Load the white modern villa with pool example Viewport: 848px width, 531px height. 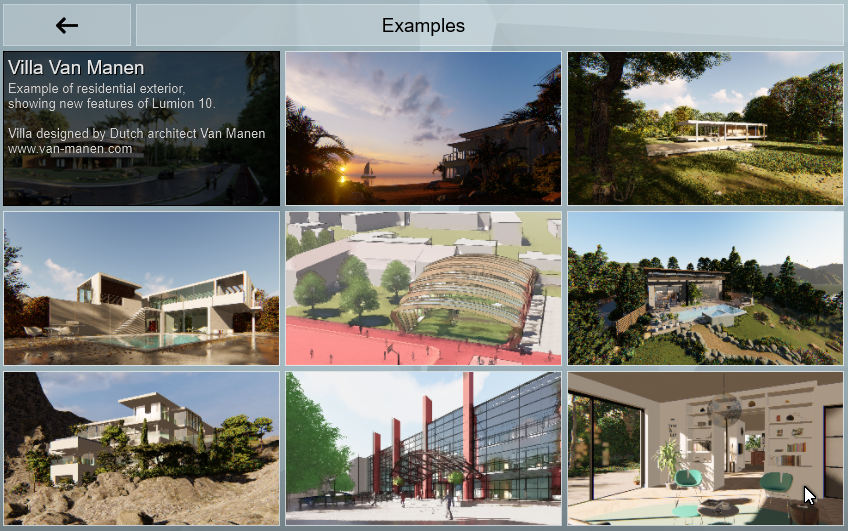(141, 288)
